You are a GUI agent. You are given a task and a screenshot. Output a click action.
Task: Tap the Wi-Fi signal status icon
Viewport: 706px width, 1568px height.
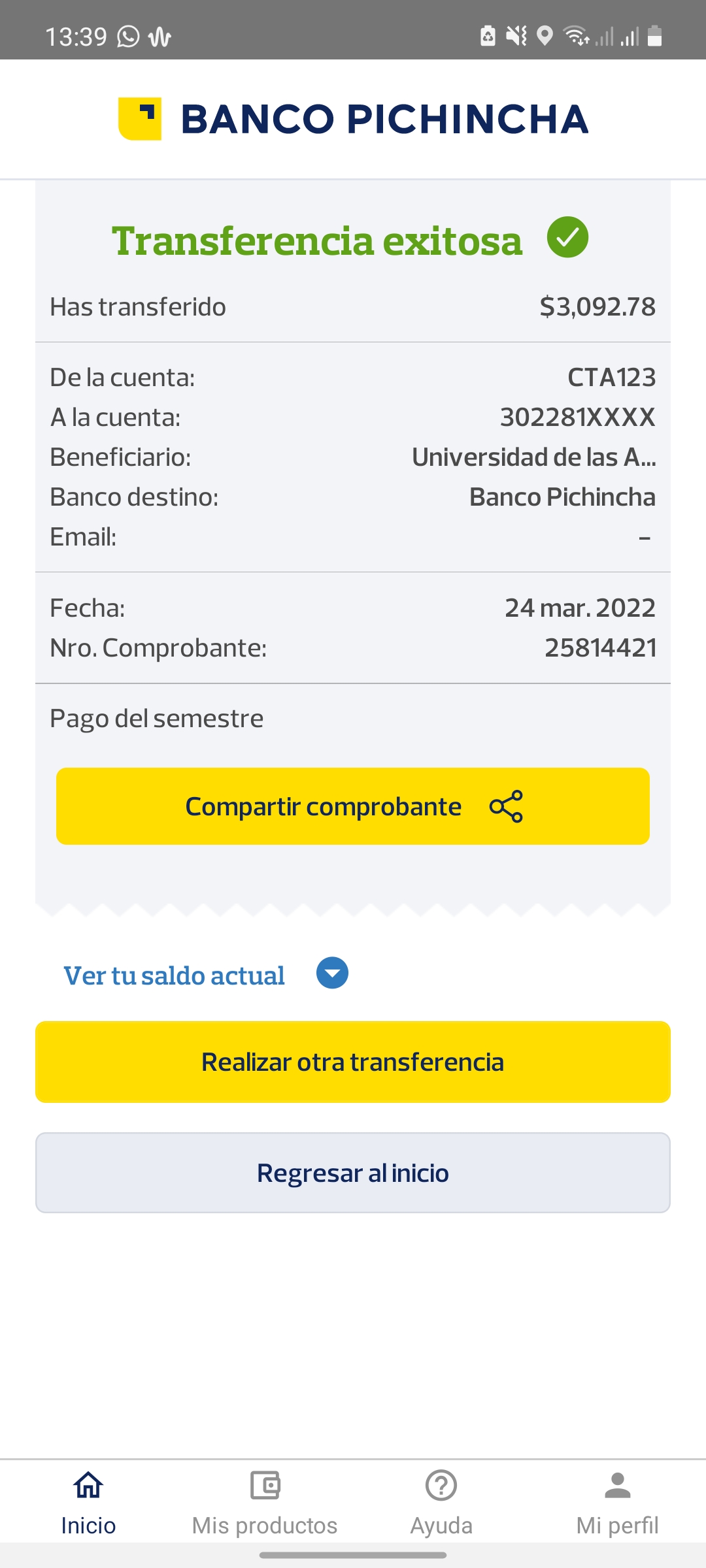coord(577,36)
